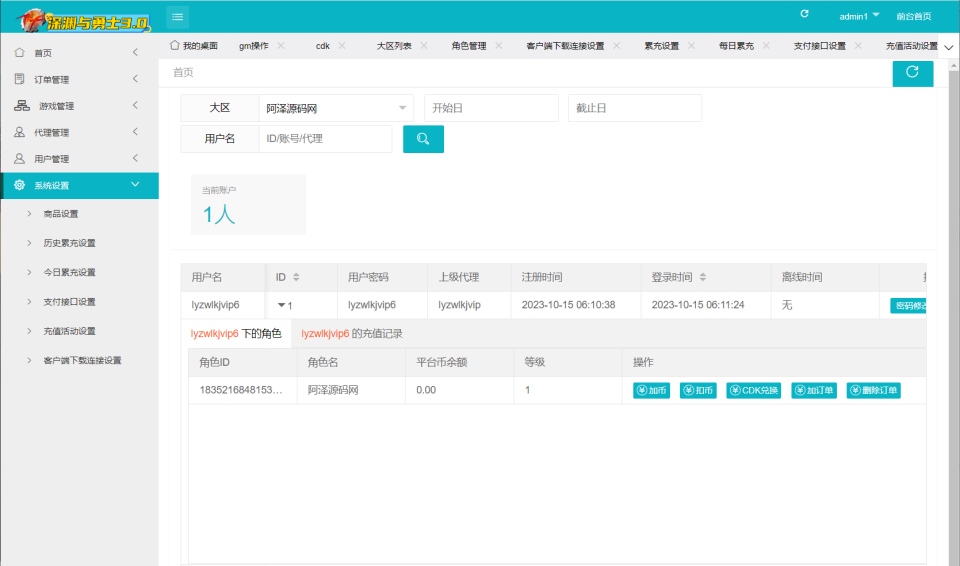
Task: Open the admin1 user dropdown
Action: point(859,16)
